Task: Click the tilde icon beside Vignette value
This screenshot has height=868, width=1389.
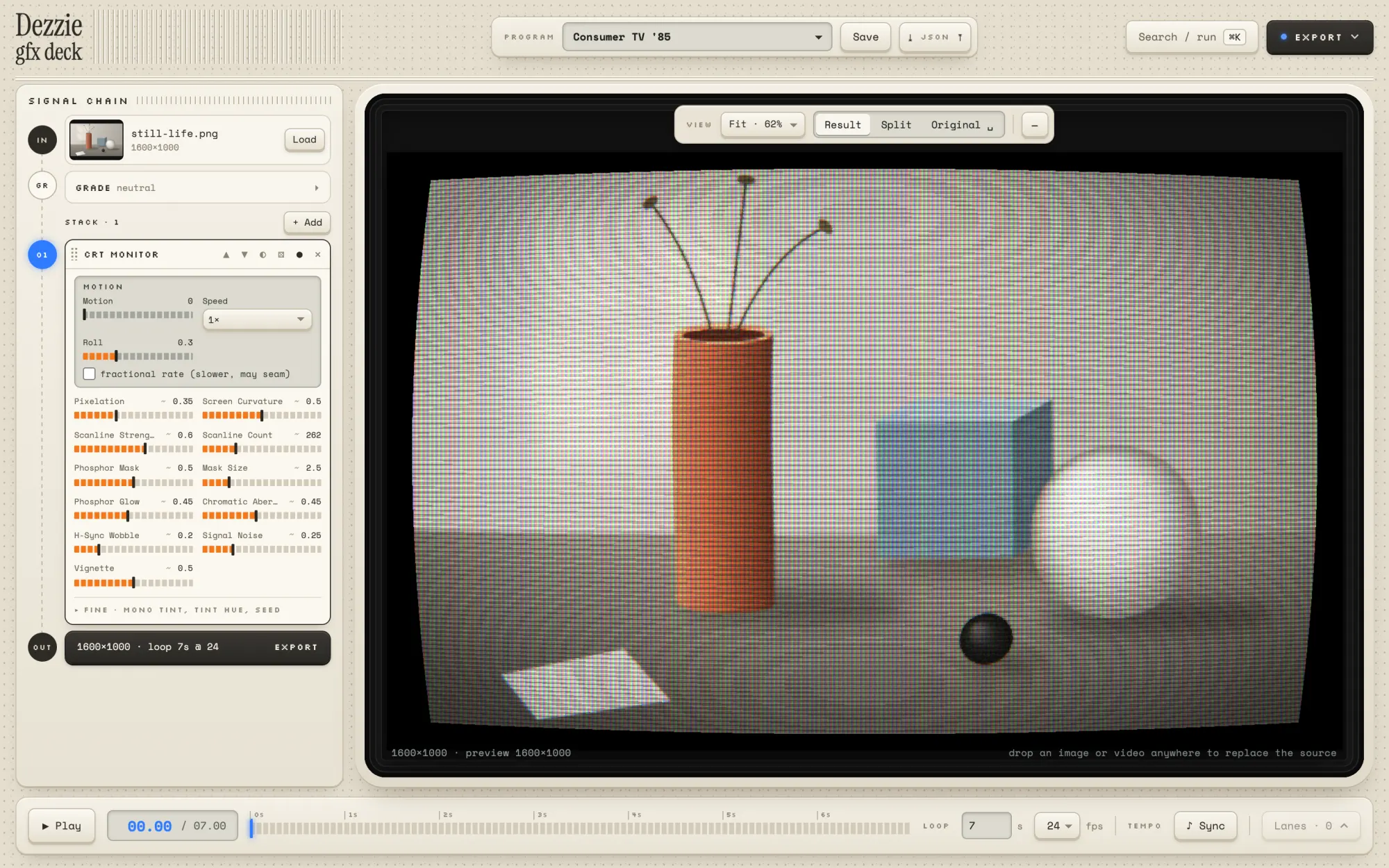Action: pos(168,568)
